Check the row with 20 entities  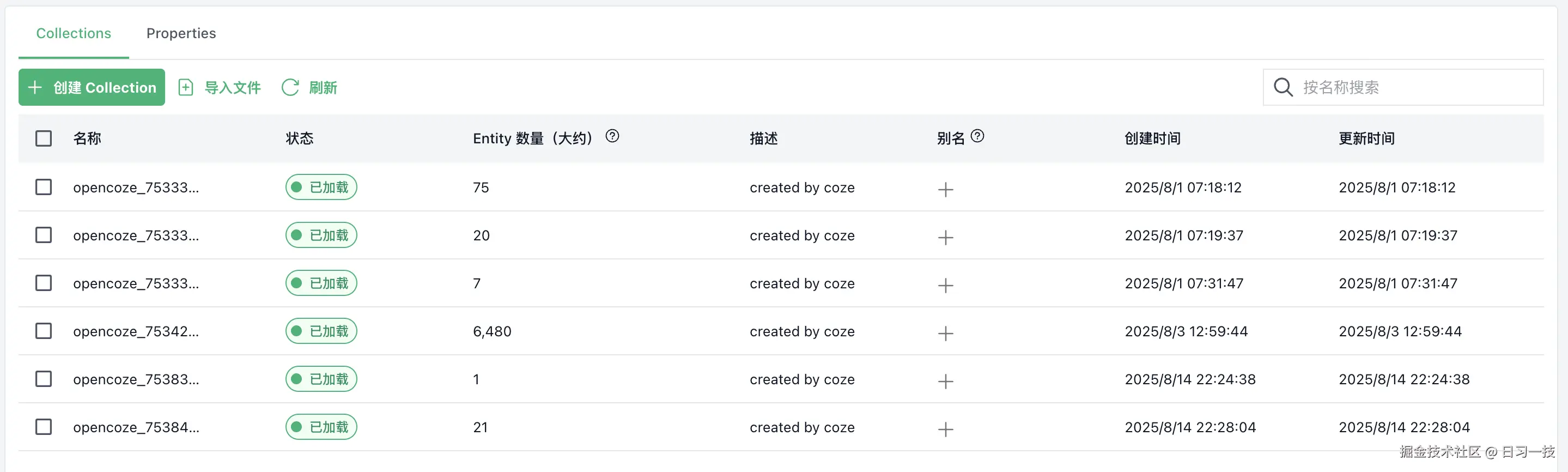click(44, 235)
